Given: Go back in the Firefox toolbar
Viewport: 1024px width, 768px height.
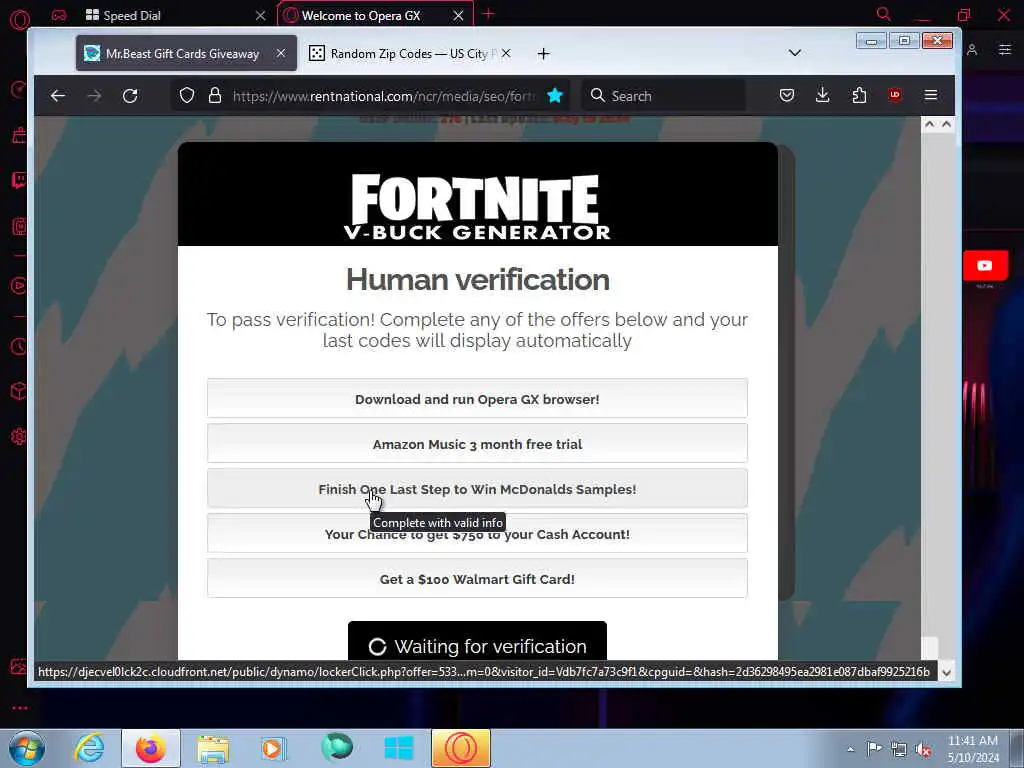Looking at the screenshot, I should tap(57, 96).
